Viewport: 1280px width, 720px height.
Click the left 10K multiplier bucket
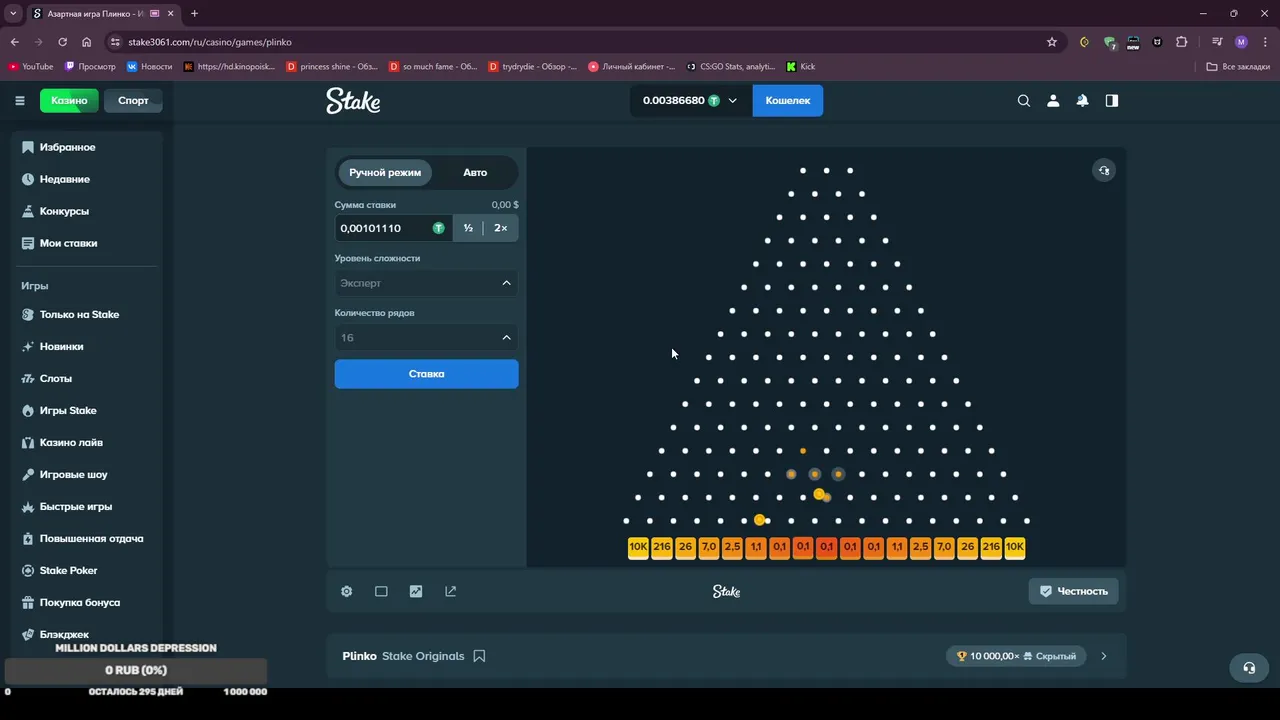(x=638, y=547)
